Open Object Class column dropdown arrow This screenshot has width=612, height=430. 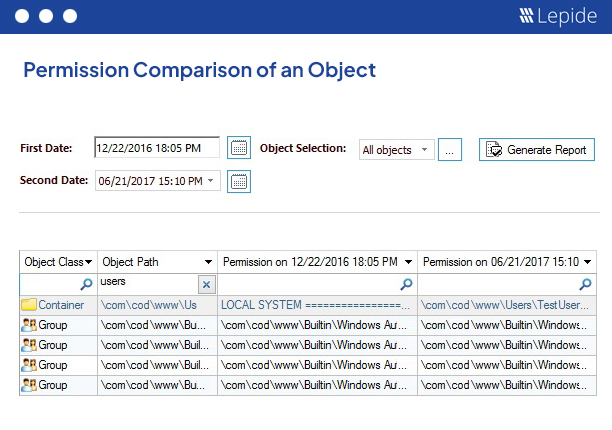tap(89, 262)
